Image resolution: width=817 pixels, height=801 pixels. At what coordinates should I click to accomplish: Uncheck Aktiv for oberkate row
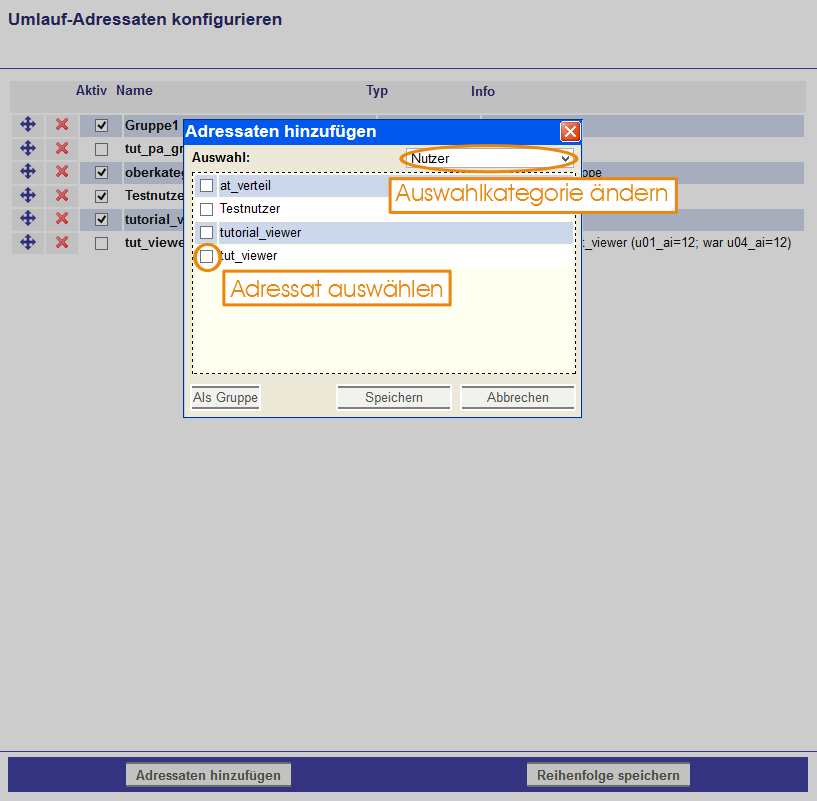click(102, 172)
